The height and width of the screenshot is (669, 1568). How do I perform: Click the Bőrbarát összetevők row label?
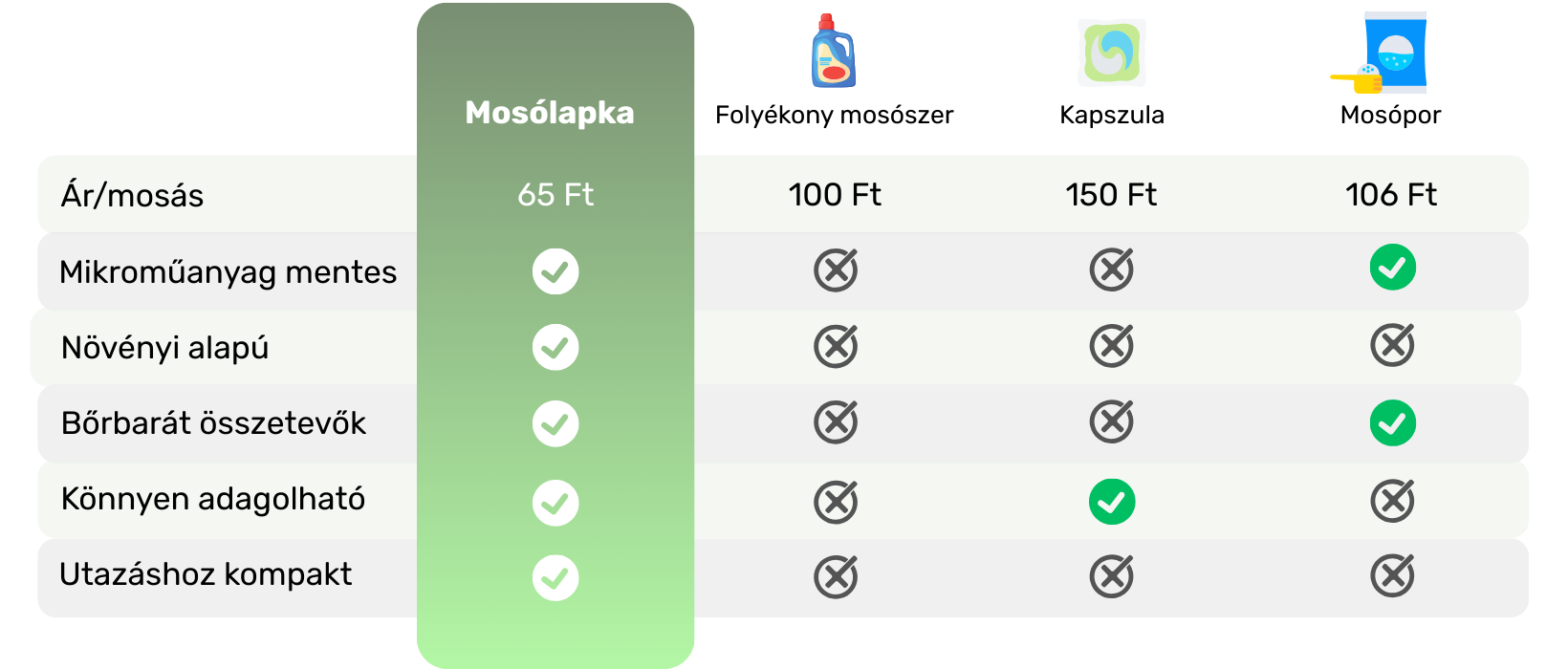[x=213, y=423]
